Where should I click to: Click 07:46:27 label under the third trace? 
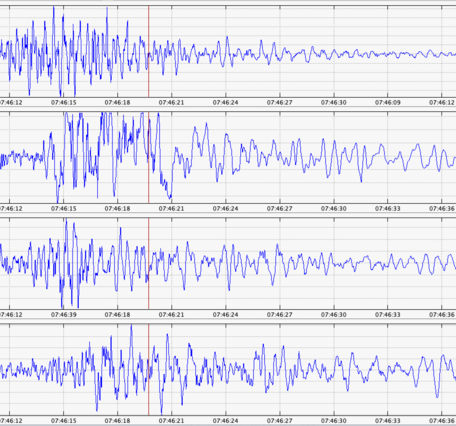click(x=280, y=315)
